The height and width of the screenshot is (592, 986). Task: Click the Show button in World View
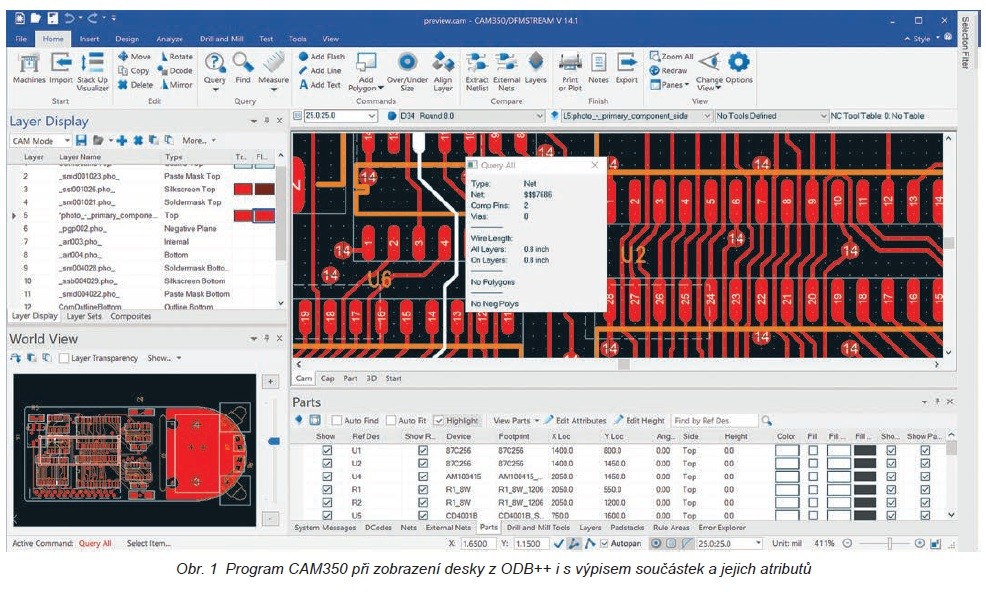click(164, 358)
